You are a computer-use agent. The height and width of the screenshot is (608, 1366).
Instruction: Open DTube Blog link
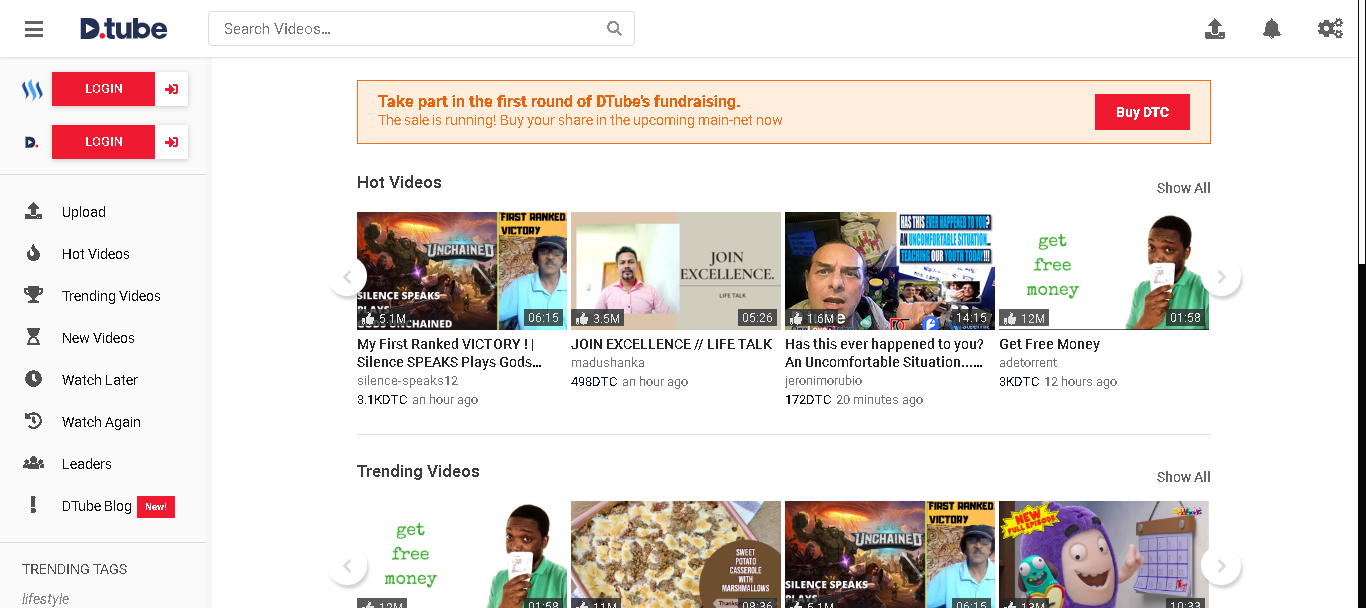(97, 506)
